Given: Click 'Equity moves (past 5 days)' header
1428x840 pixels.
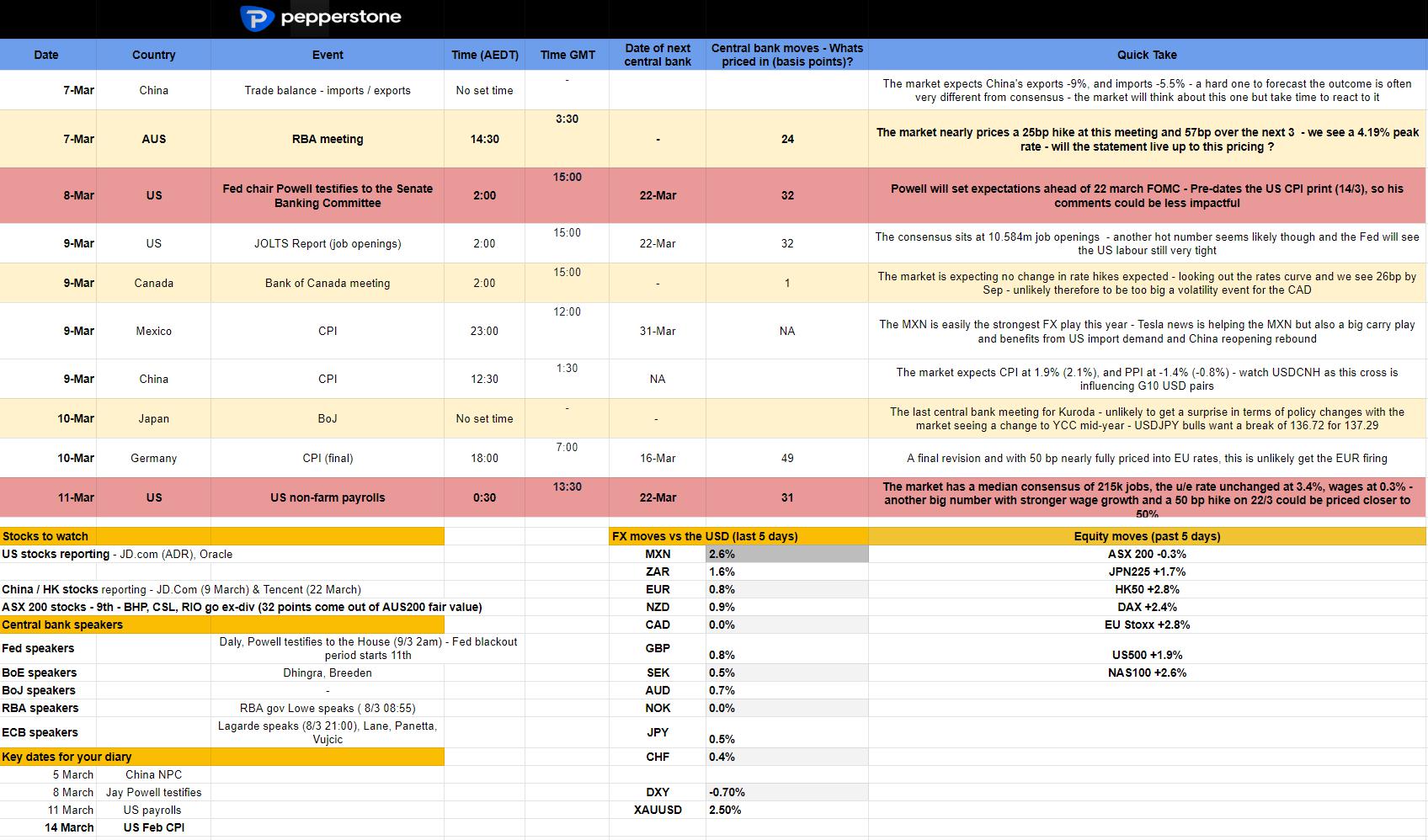Looking at the screenshot, I should click(1147, 536).
